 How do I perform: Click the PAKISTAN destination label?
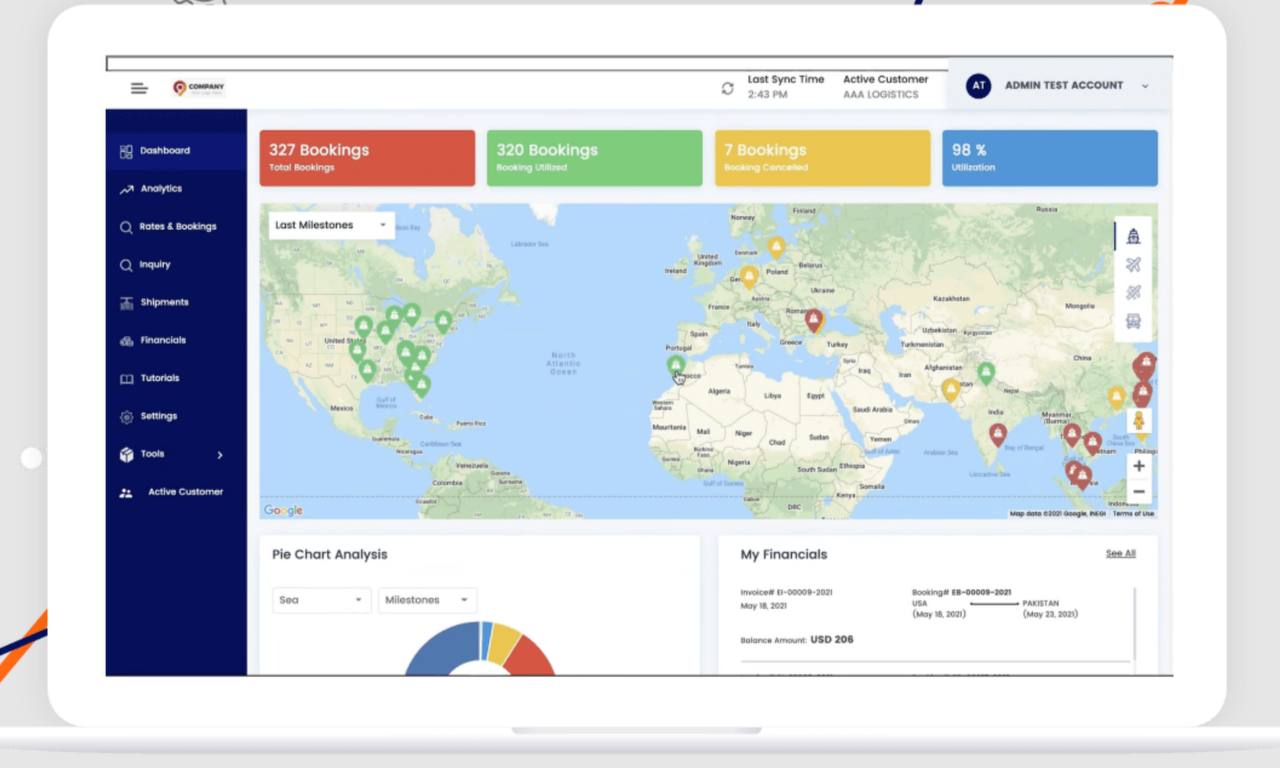tap(1040, 604)
